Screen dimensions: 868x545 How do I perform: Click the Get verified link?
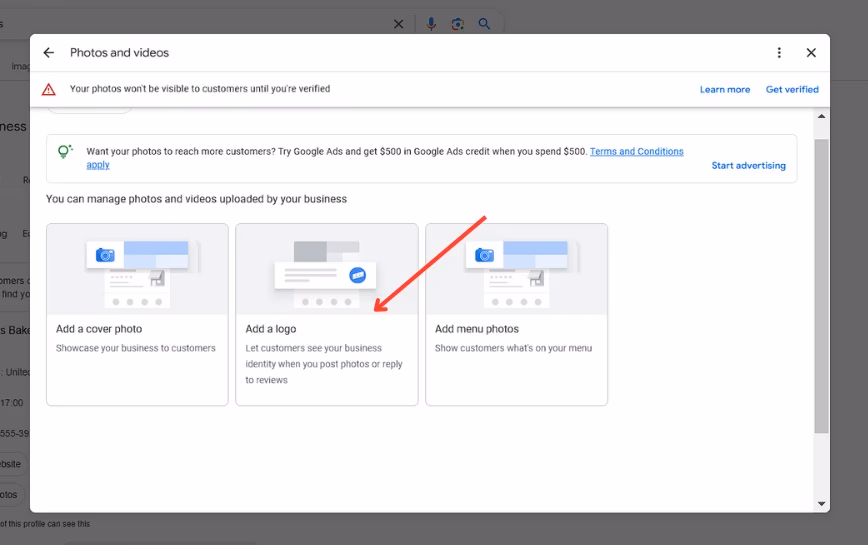coord(792,90)
